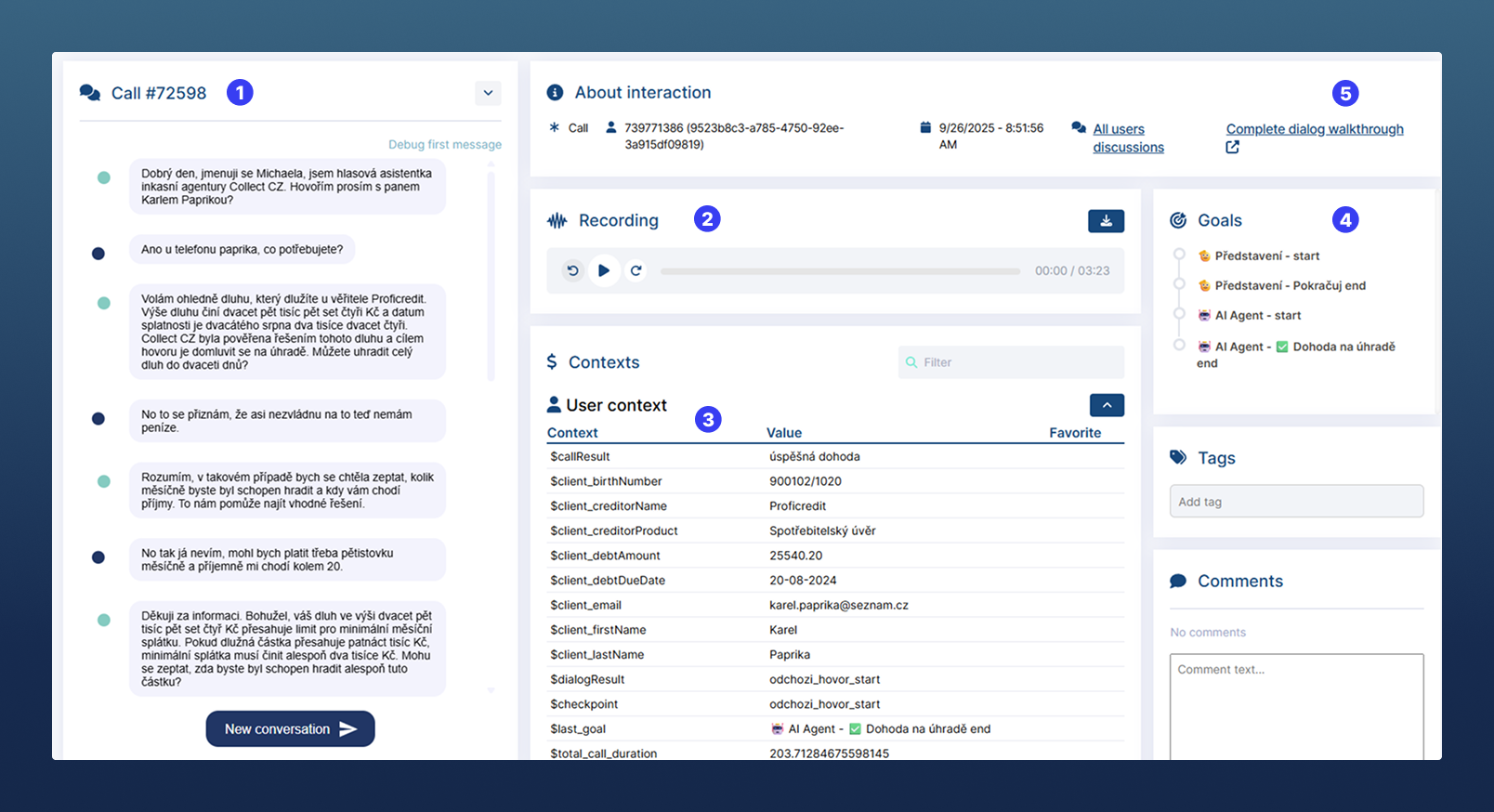Open Complete dialog walkthrough link
The height and width of the screenshot is (812, 1494).
pyautogui.click(x=1314, y=129)
